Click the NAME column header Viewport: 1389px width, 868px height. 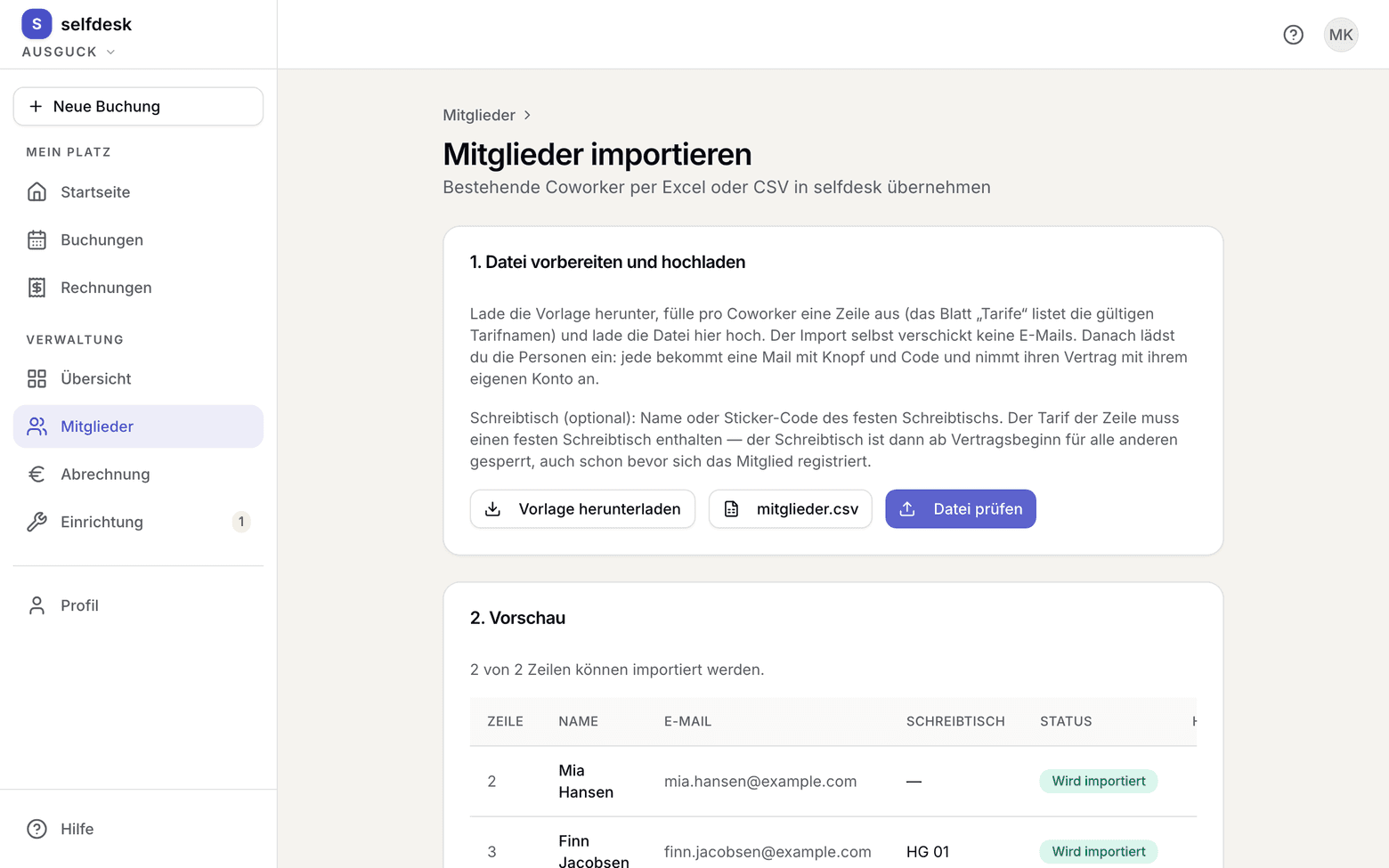(x=579, y=722)
